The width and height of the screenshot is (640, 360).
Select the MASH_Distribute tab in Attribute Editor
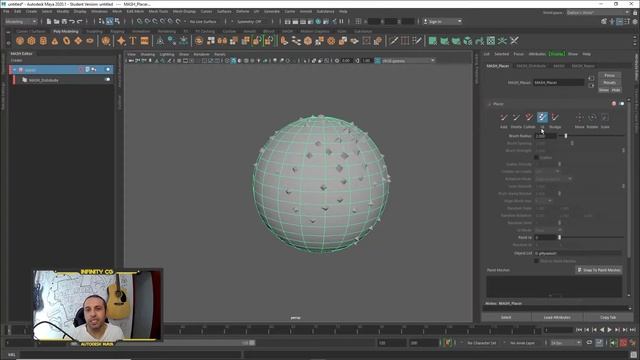tap(531, 66)
